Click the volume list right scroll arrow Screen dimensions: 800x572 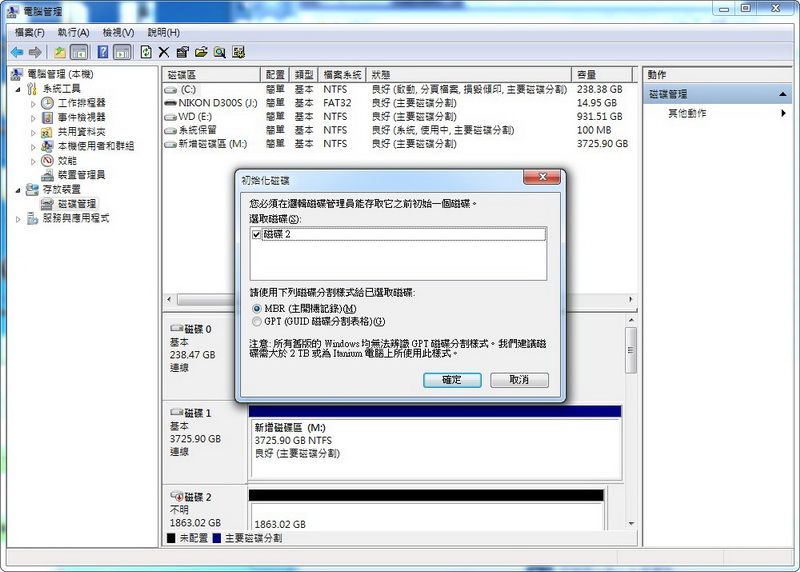click(x=631, y=300)
